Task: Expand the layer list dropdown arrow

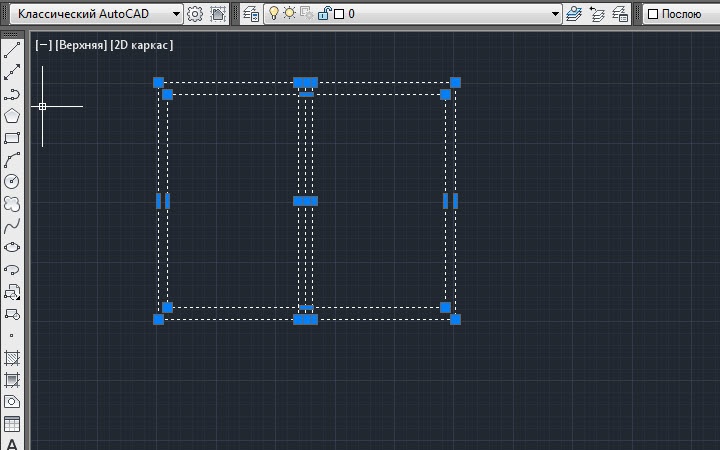Action: coord(555,14)
